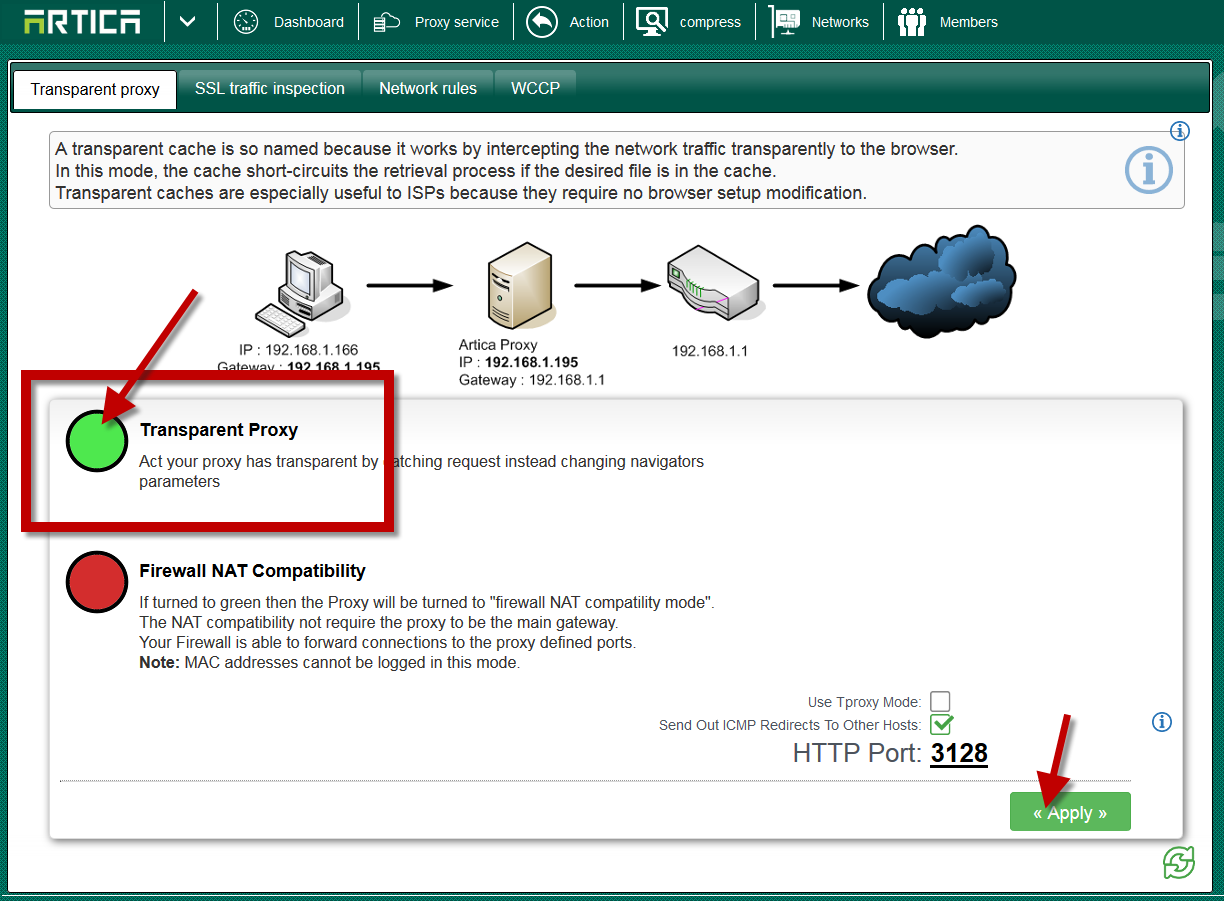The width and height of the screenshot is (1224, 901).
Task: Expand the top menu chevron dropdown
Action: [x=188, y=21]
